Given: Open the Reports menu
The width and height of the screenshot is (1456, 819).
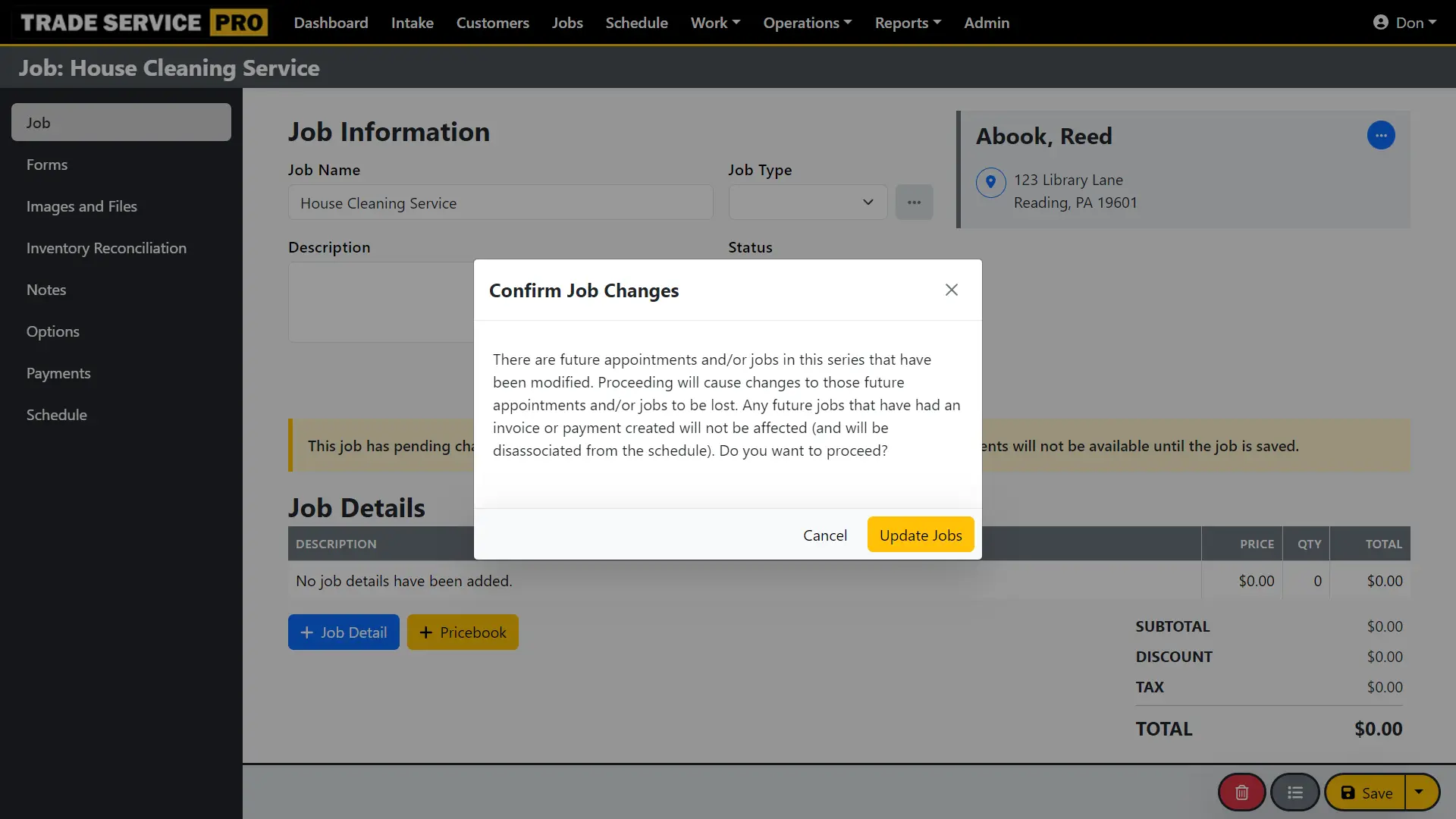Looking at the screenshot, I should 907,23.
